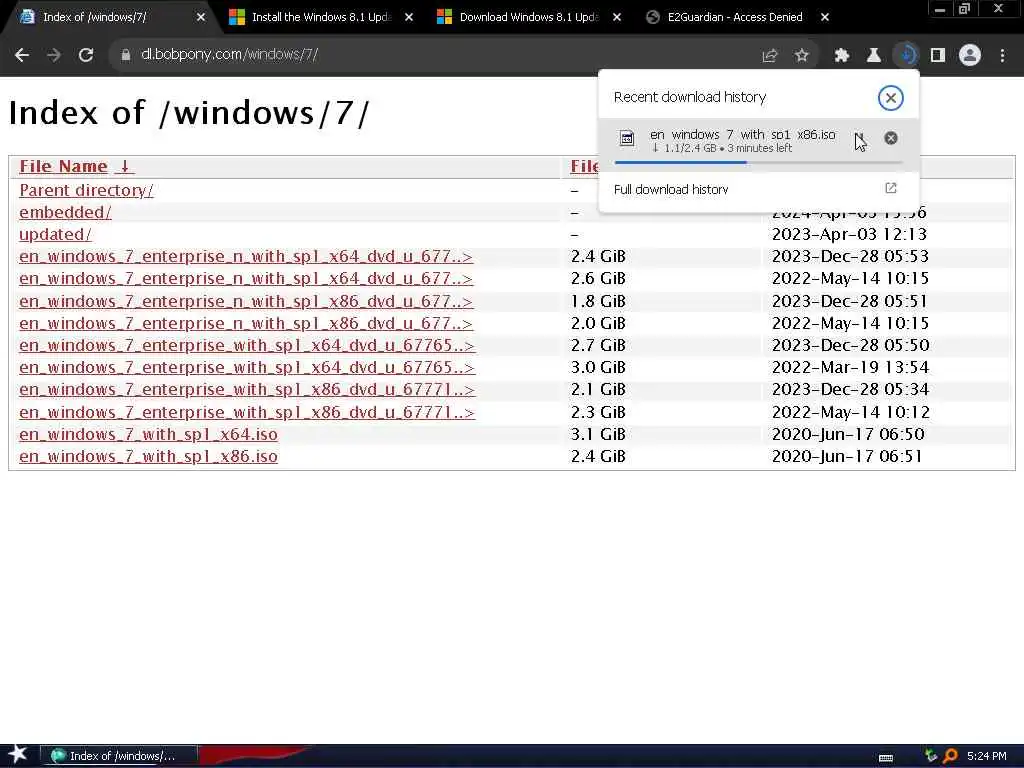This screenshot has width=1024, height=768.
Task: Open the updated/ folder link
Action: [56, 234]
